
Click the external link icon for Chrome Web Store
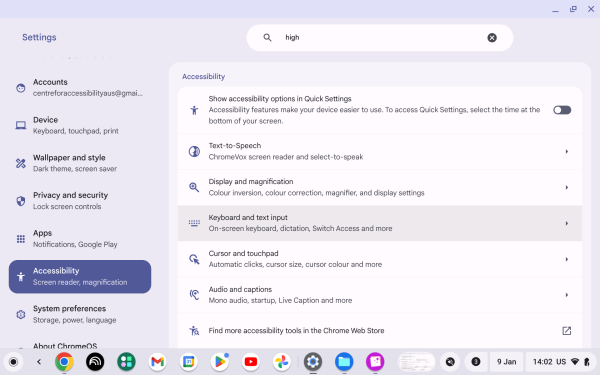(567, 331)
